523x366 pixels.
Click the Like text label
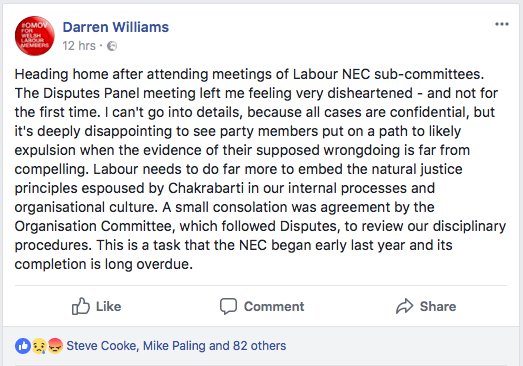click(108, 306)
